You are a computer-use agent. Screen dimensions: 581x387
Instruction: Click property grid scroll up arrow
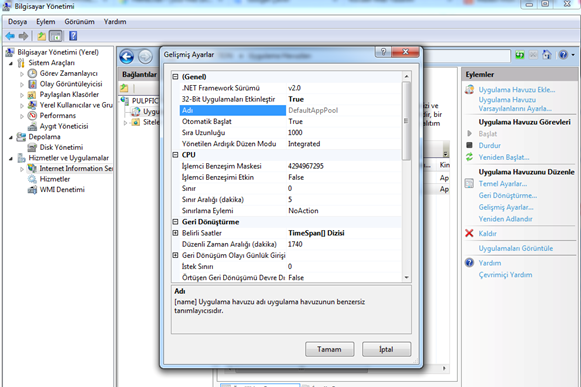pyautogui.click(x=406, y=76)
